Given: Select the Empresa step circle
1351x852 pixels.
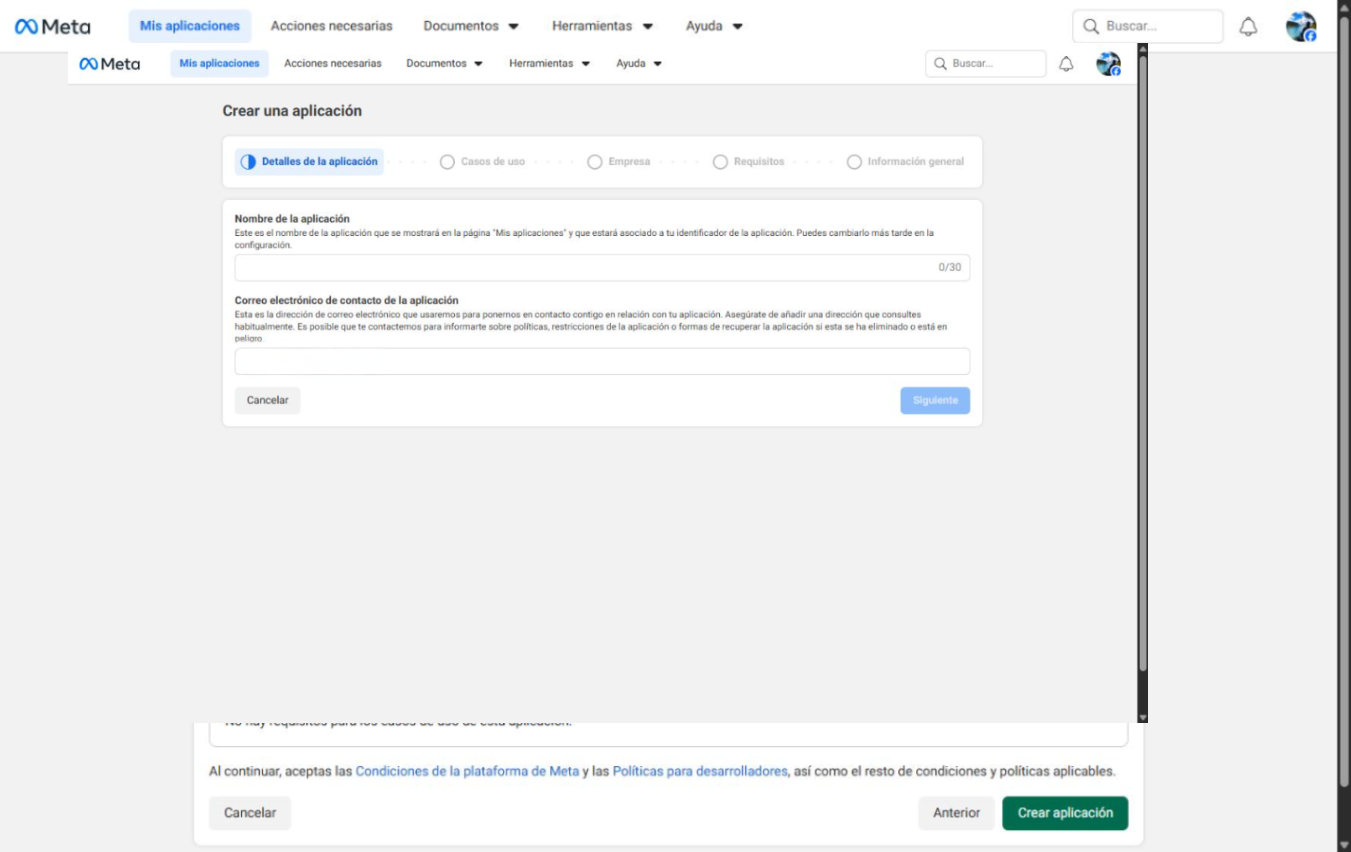Looking at the screenshot, I should tap(597, 160).
